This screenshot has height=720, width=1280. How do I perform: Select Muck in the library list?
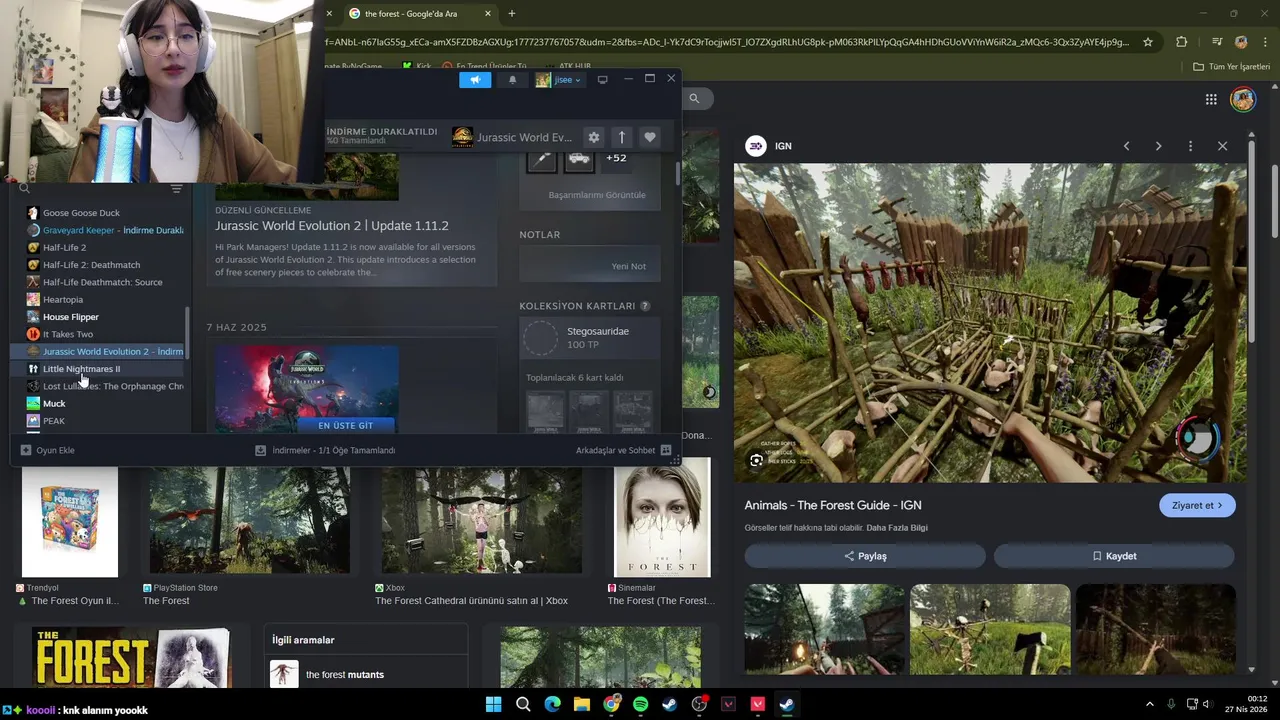pos(97,404)
